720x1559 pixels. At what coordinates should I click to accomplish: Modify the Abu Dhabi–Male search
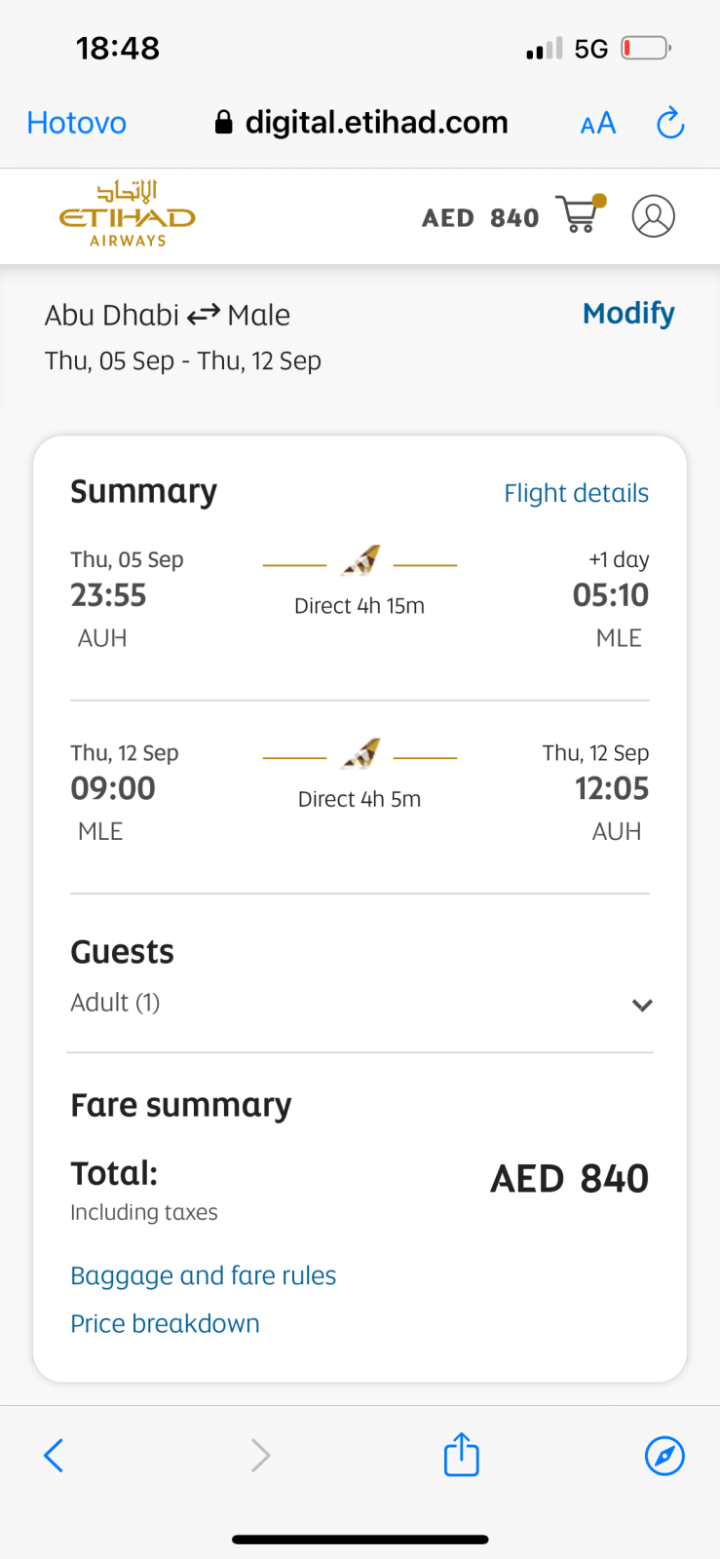click(628, 314)
